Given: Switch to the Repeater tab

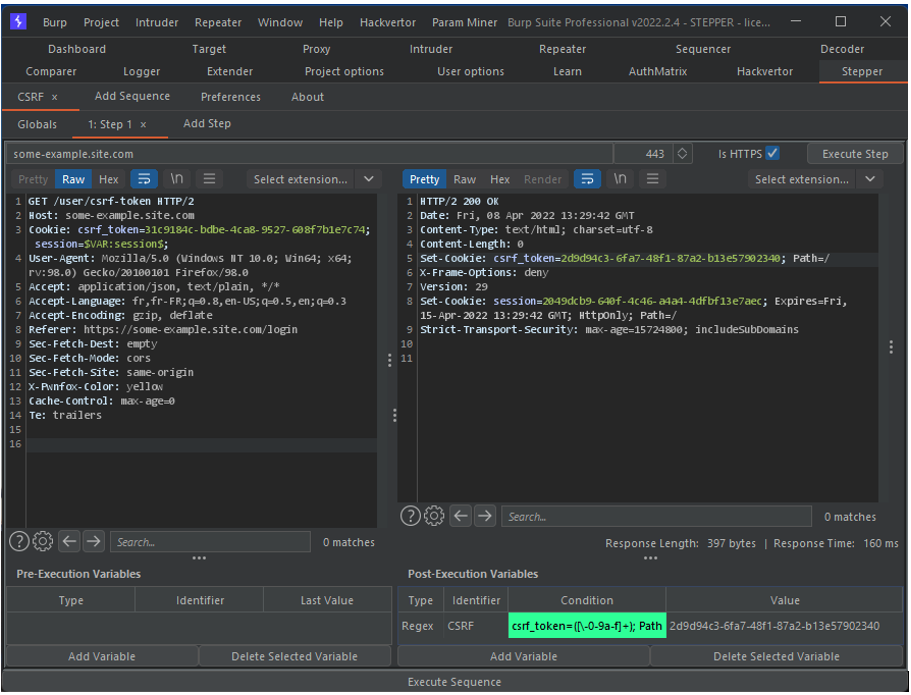Looking at the screenshot, I should (562, 48).
